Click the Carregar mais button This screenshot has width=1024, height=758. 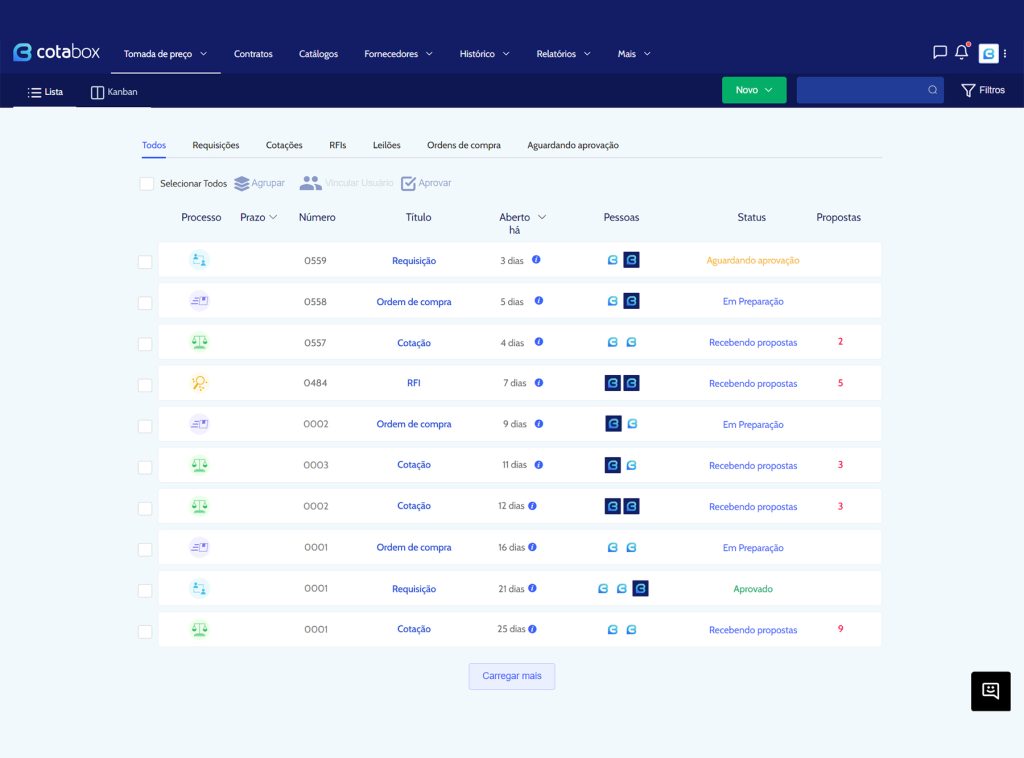pyautogui.click(x=511, y=676)
